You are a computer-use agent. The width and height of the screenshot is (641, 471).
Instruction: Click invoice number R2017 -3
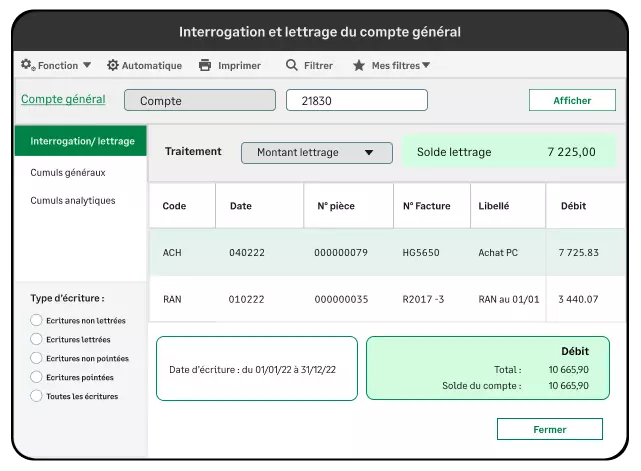[x=423, y=299]
